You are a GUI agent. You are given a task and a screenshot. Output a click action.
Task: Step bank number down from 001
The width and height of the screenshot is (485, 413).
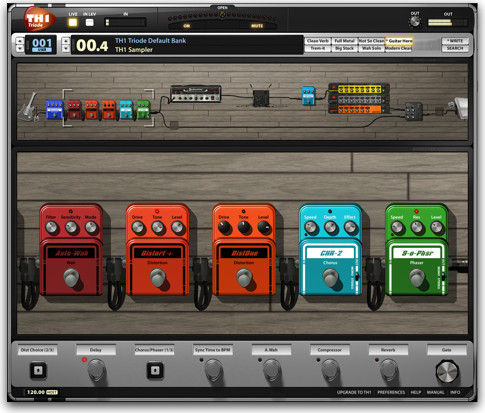pyautogui.click(x=20, y=49)
